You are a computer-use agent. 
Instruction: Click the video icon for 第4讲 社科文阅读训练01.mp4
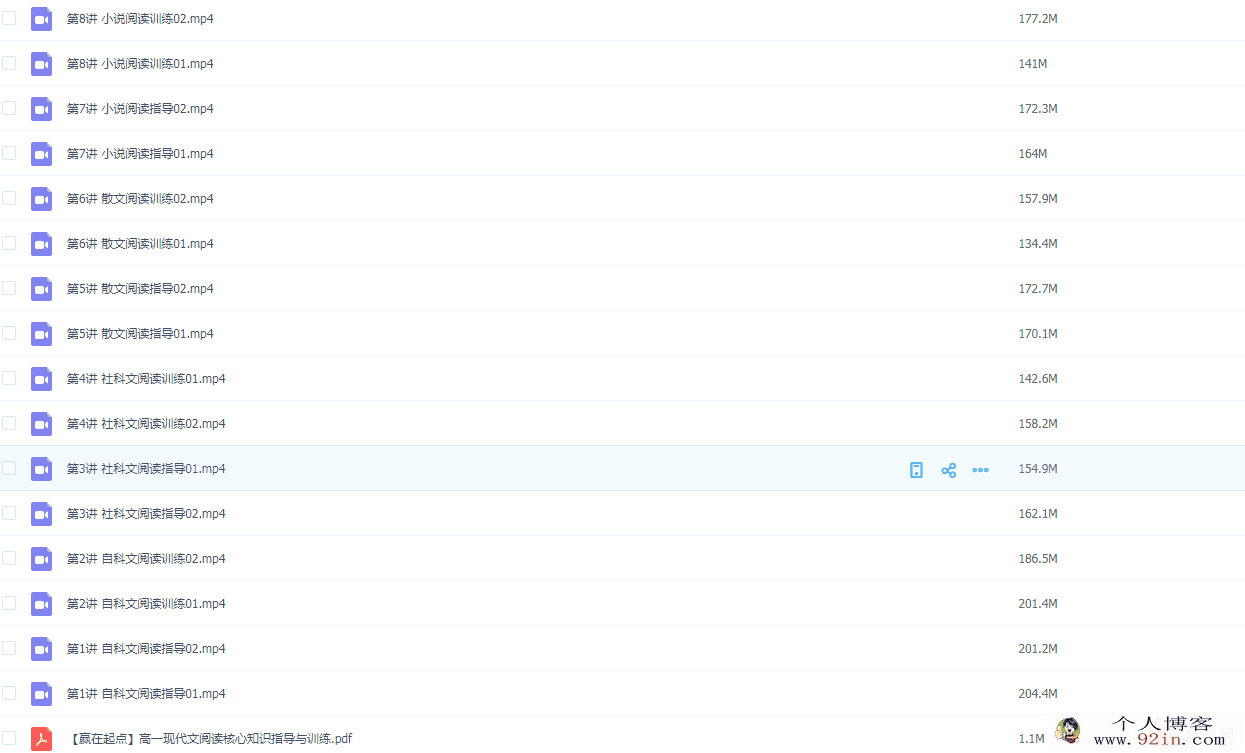coord(41,379)
